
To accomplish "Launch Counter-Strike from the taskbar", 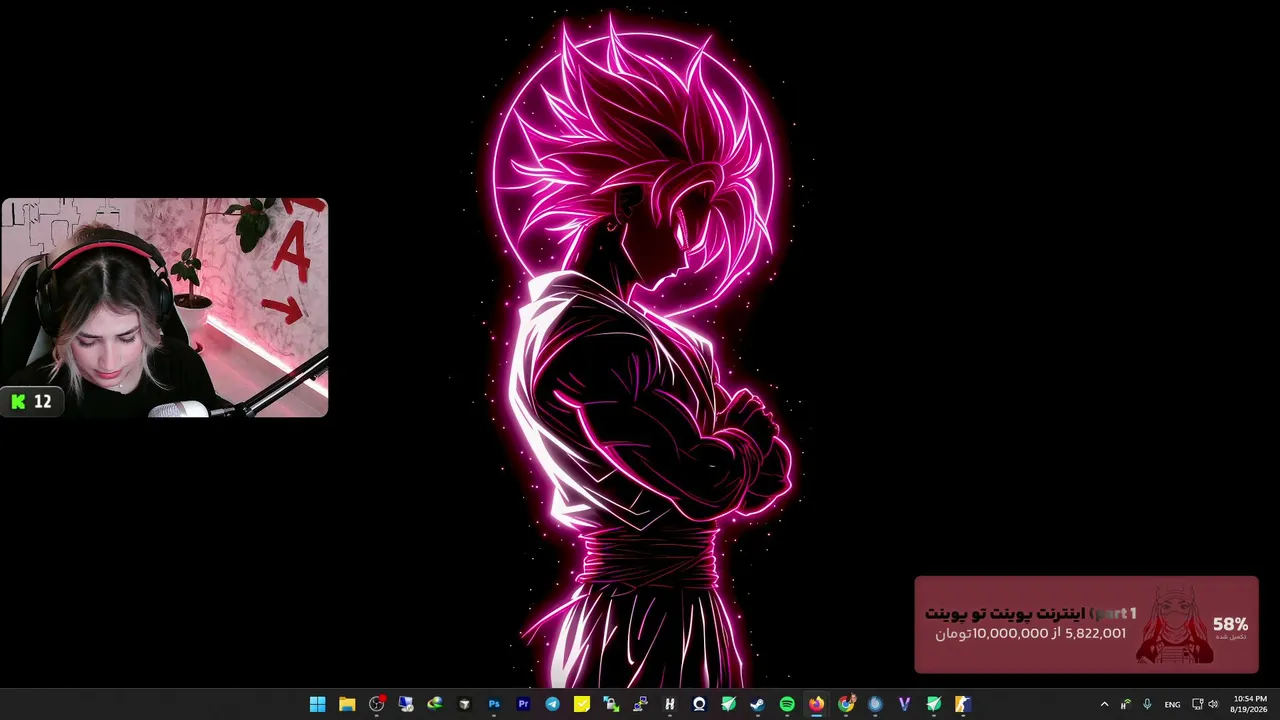I will point(963,704).
